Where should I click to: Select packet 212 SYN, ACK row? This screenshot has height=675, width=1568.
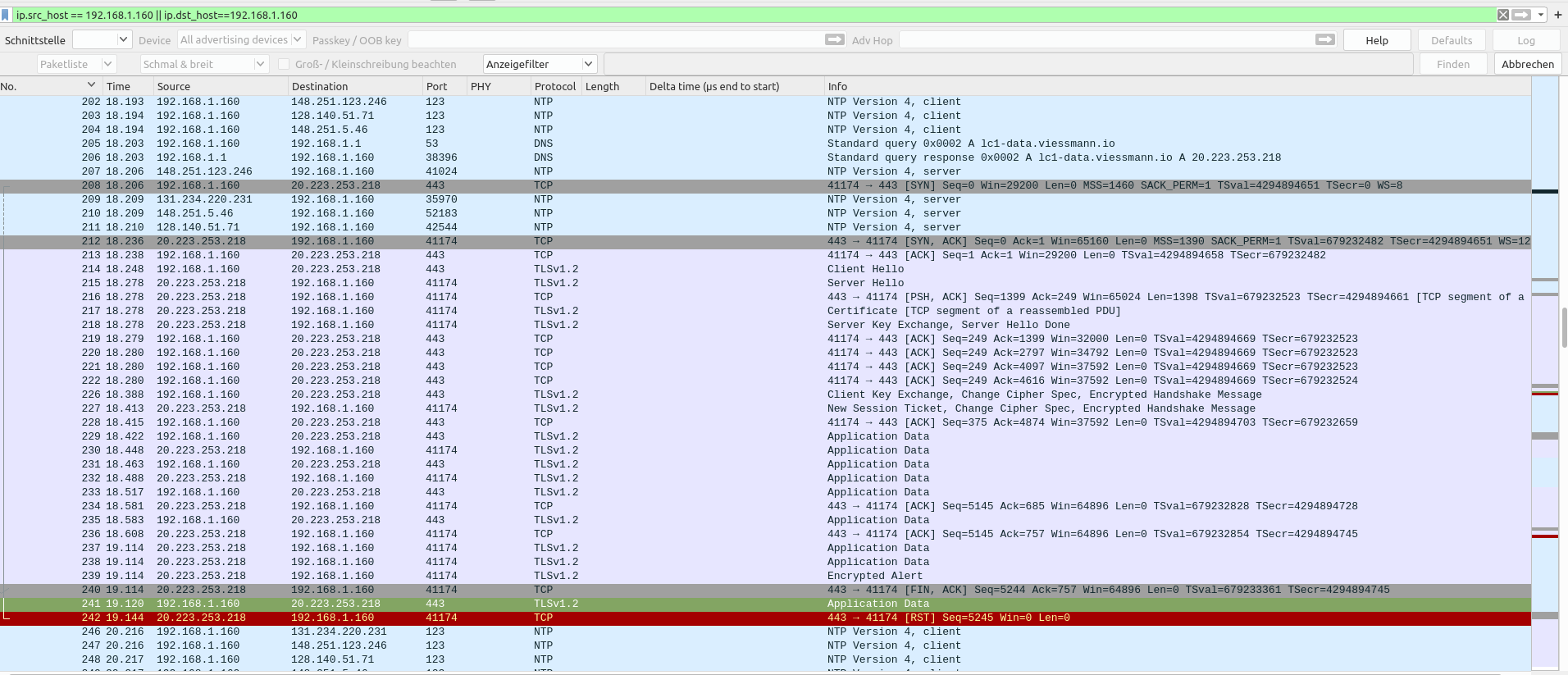(765, 241)
